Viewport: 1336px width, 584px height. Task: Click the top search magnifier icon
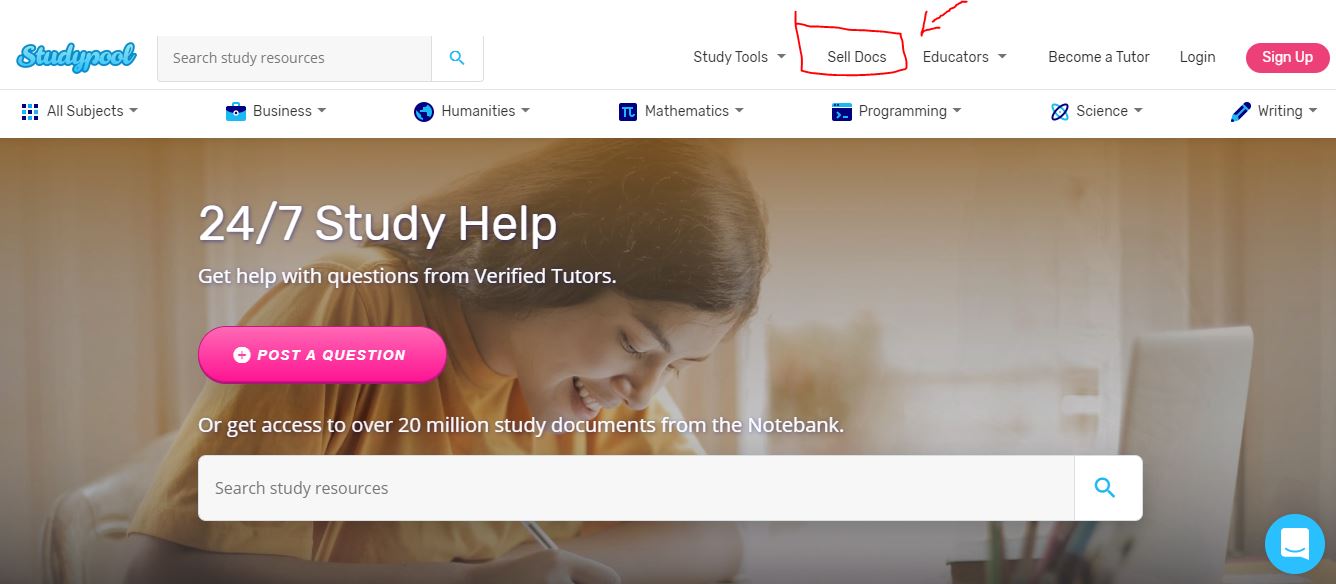(457, 58)
